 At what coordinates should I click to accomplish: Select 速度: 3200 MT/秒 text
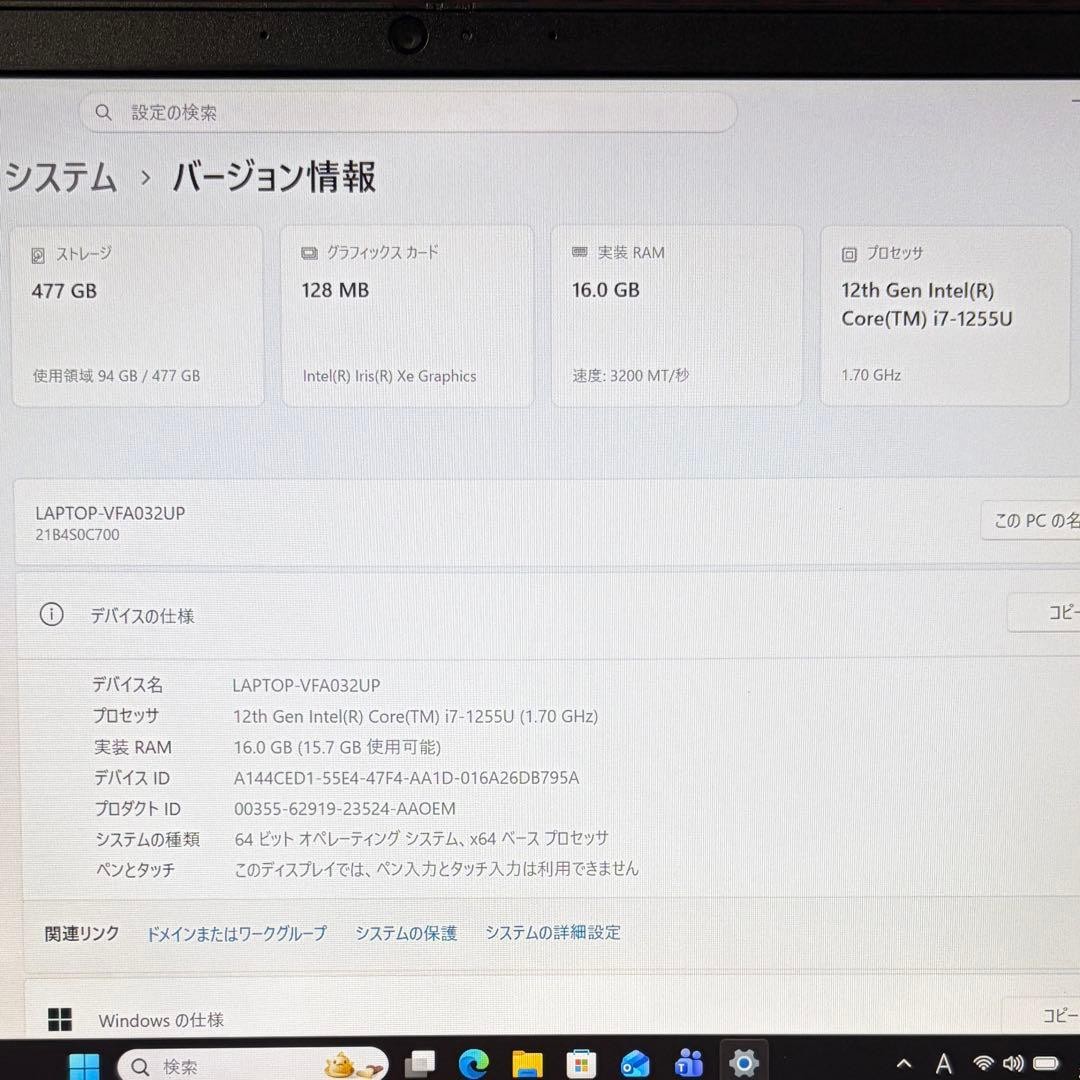coord(630,375)
